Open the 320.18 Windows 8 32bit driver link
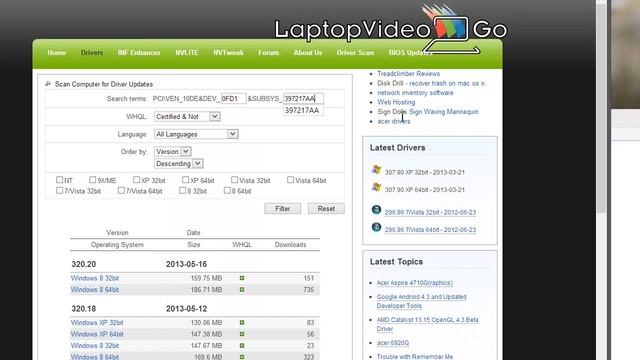The width and height of the screenshot is (640, 360). tap(95, 345)
